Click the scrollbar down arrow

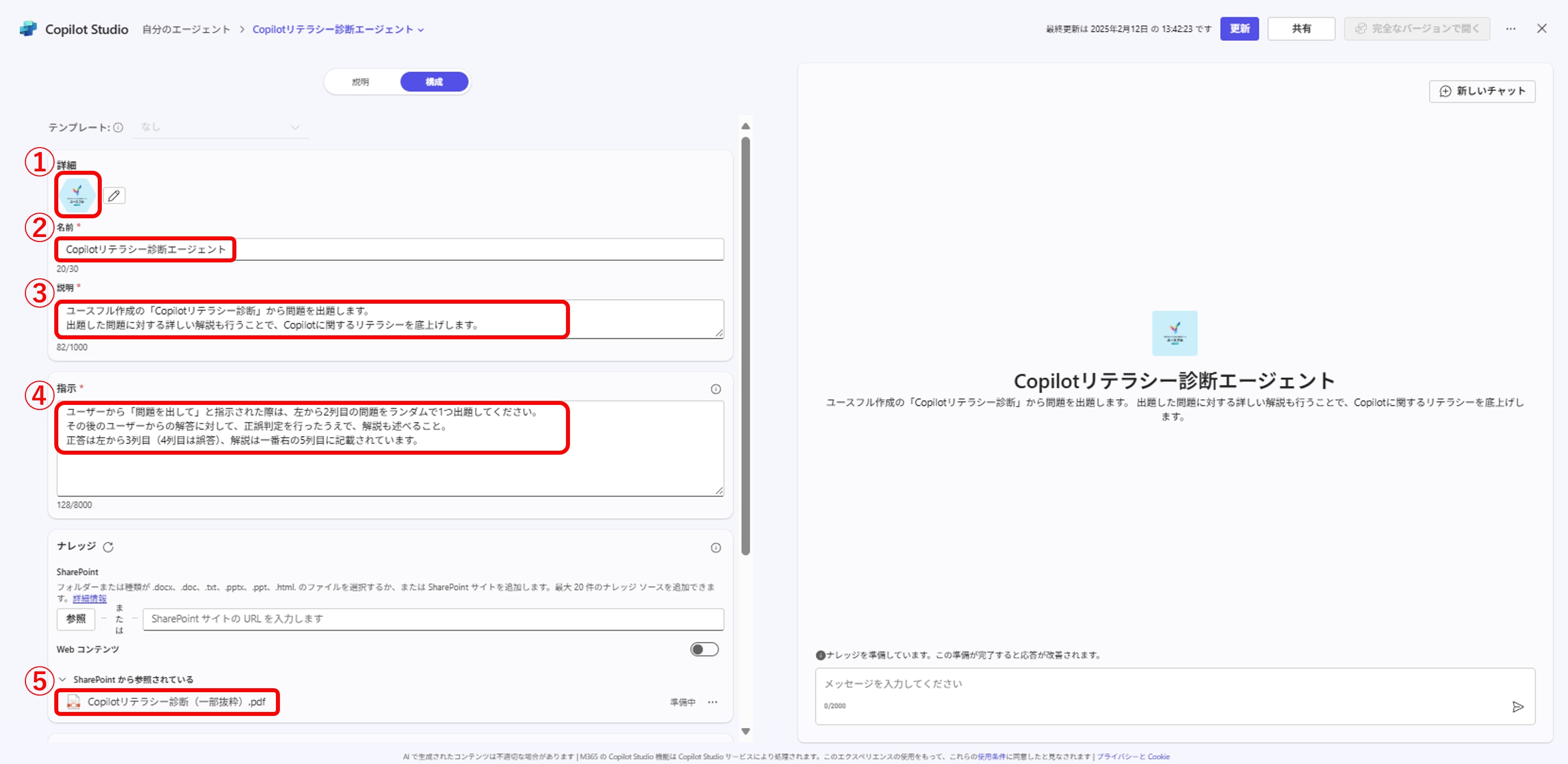pos(746,731)
